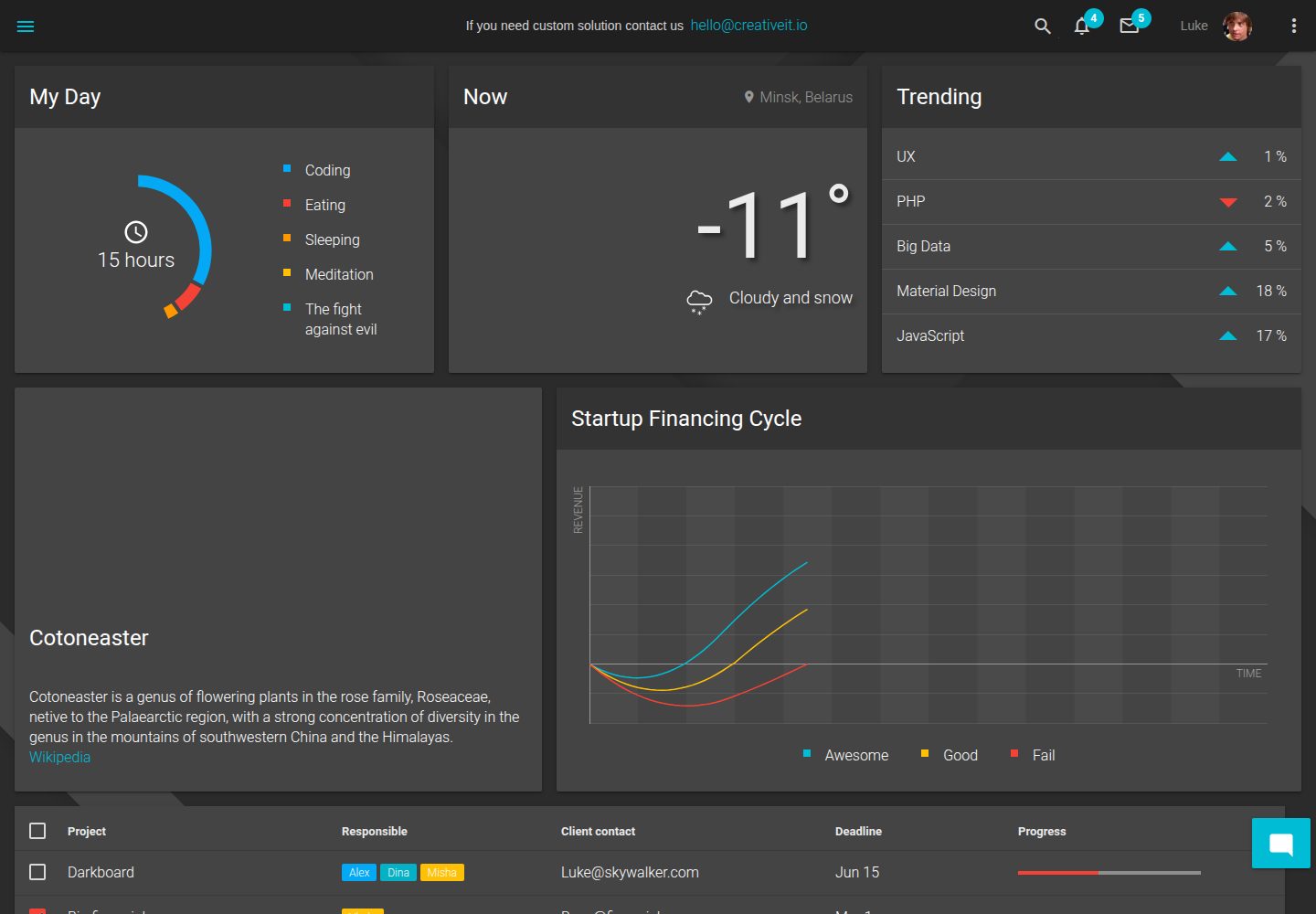The width and height of the screenshot is (1316, 914).
Task: Click the Misha responsible tag
Action: pyautogui.click(x=442, y=873)
